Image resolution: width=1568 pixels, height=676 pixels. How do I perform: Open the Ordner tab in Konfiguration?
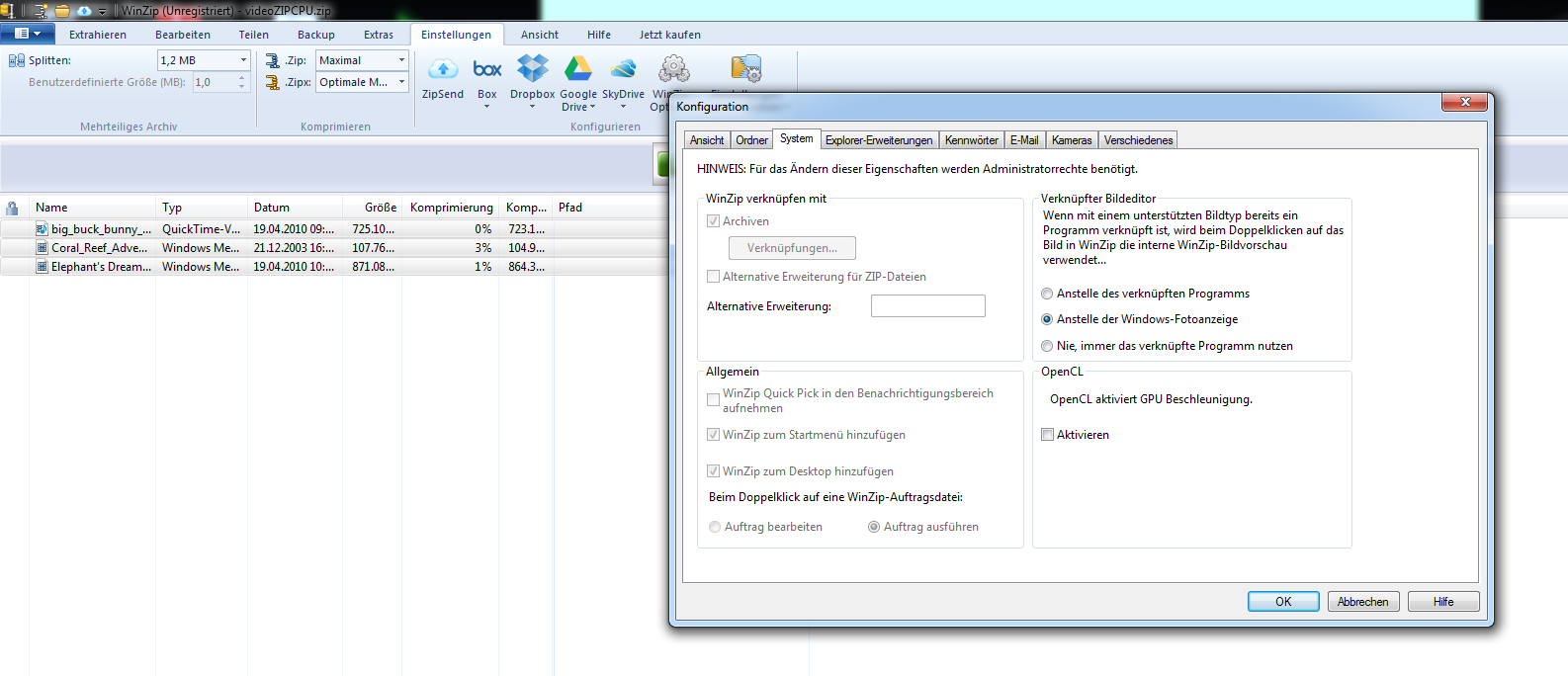(751, 140)
